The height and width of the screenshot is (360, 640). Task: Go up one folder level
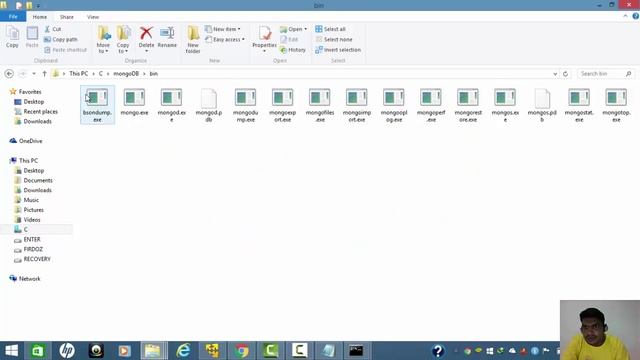(44, 74)
